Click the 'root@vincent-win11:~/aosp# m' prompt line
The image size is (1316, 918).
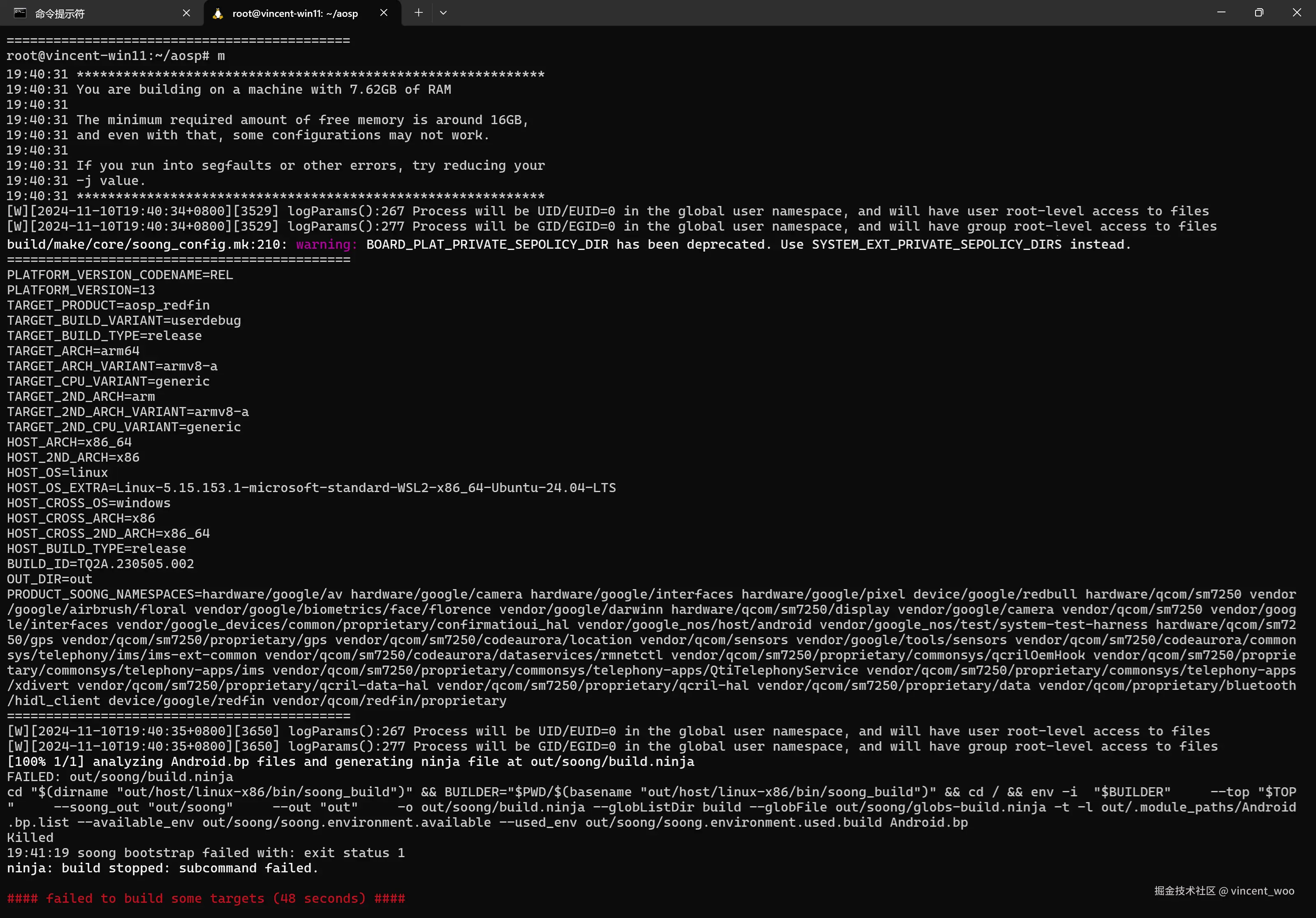coord(115,56)
